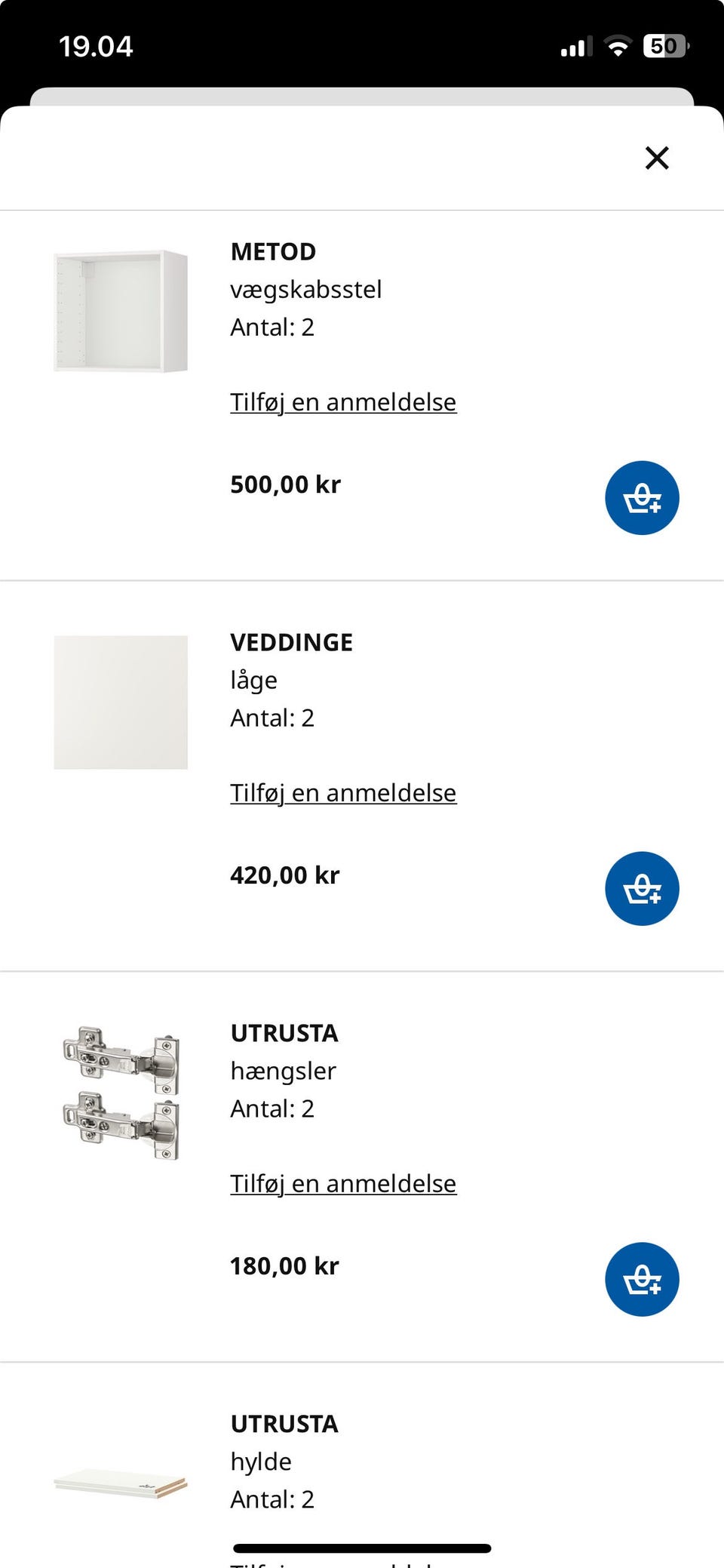Tap the METOD product title

[x=273, y=251]
